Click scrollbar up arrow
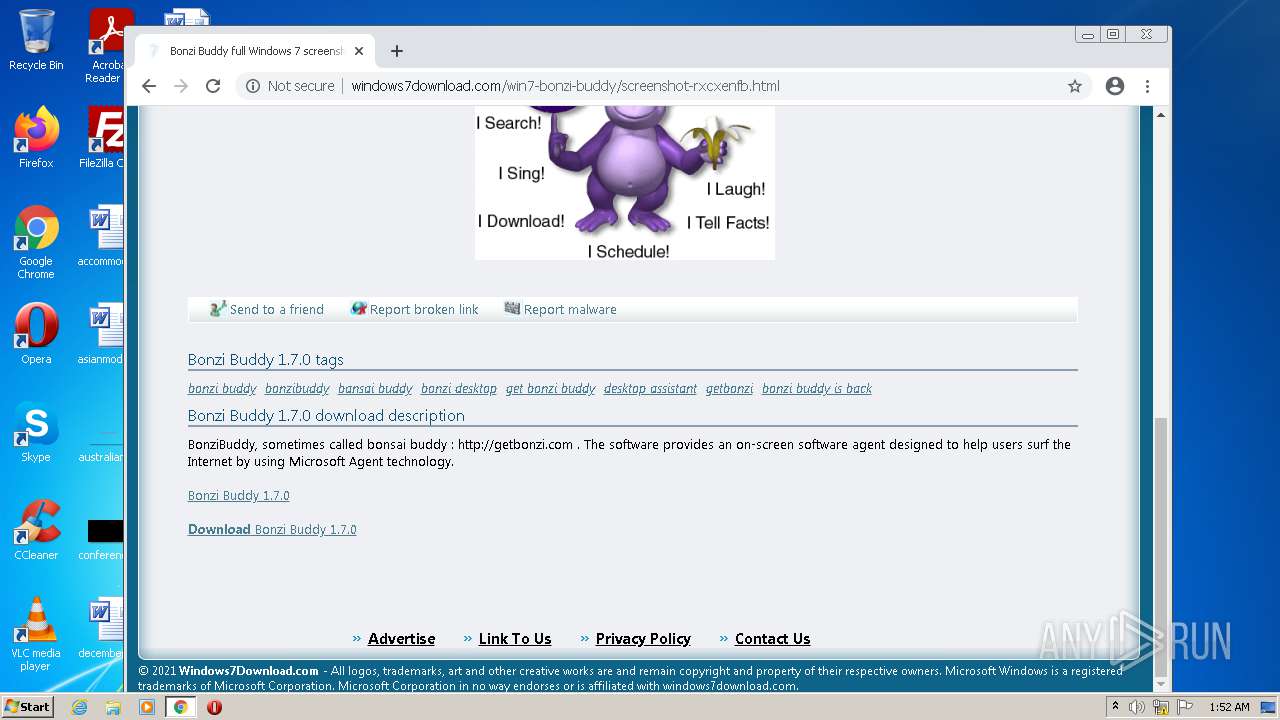The image size is (1280, 720). [x=1161, y=114]
